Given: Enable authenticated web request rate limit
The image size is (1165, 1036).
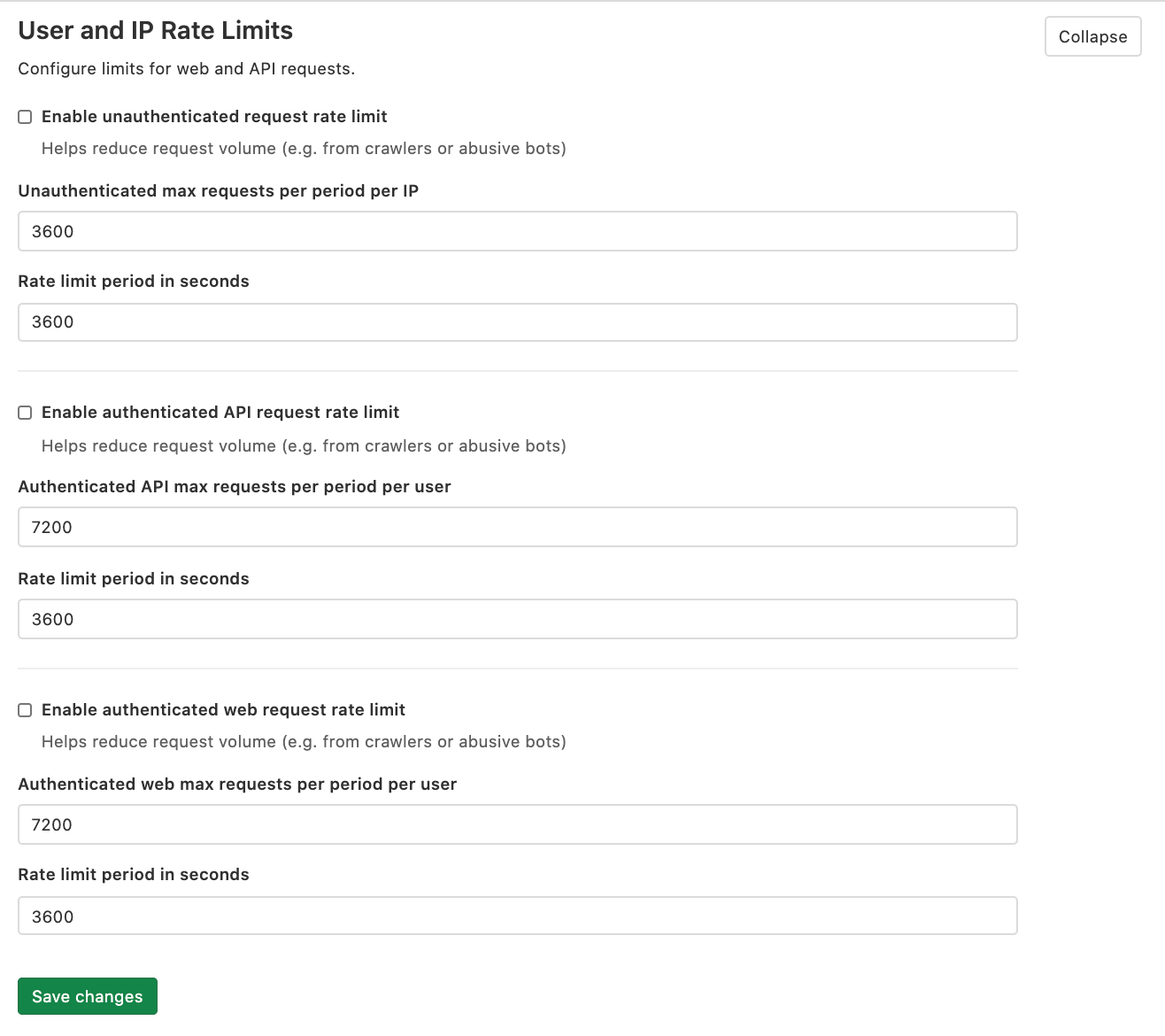Looking at the screenshot, I should pos(25,709).
